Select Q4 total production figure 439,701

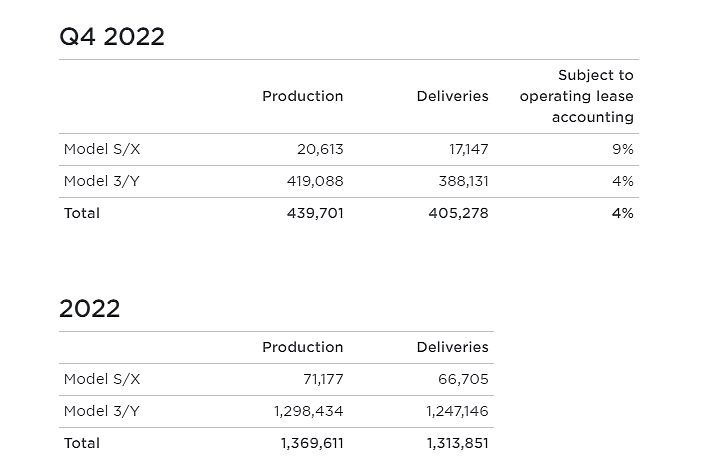315,213
